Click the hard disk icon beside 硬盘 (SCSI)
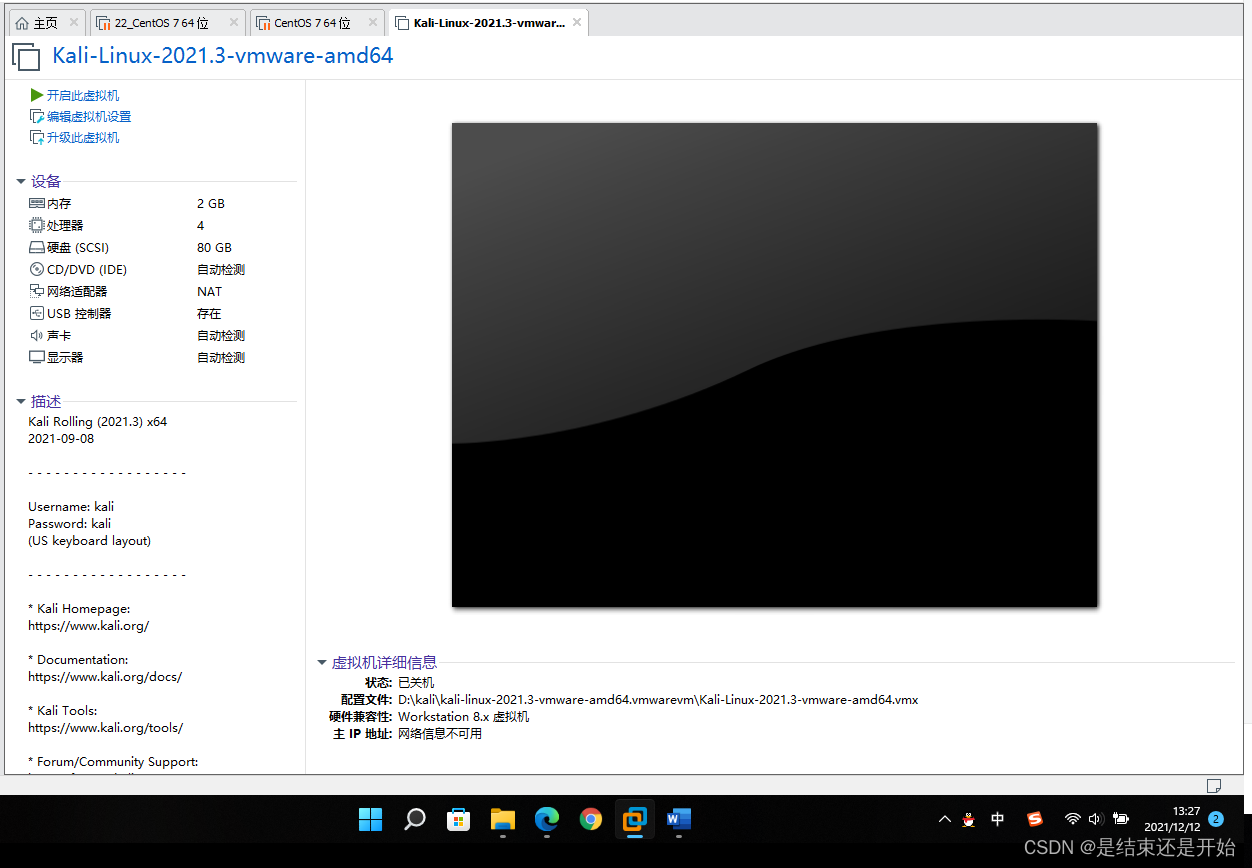The image size is (1252, 868). (x=37, y=247)
